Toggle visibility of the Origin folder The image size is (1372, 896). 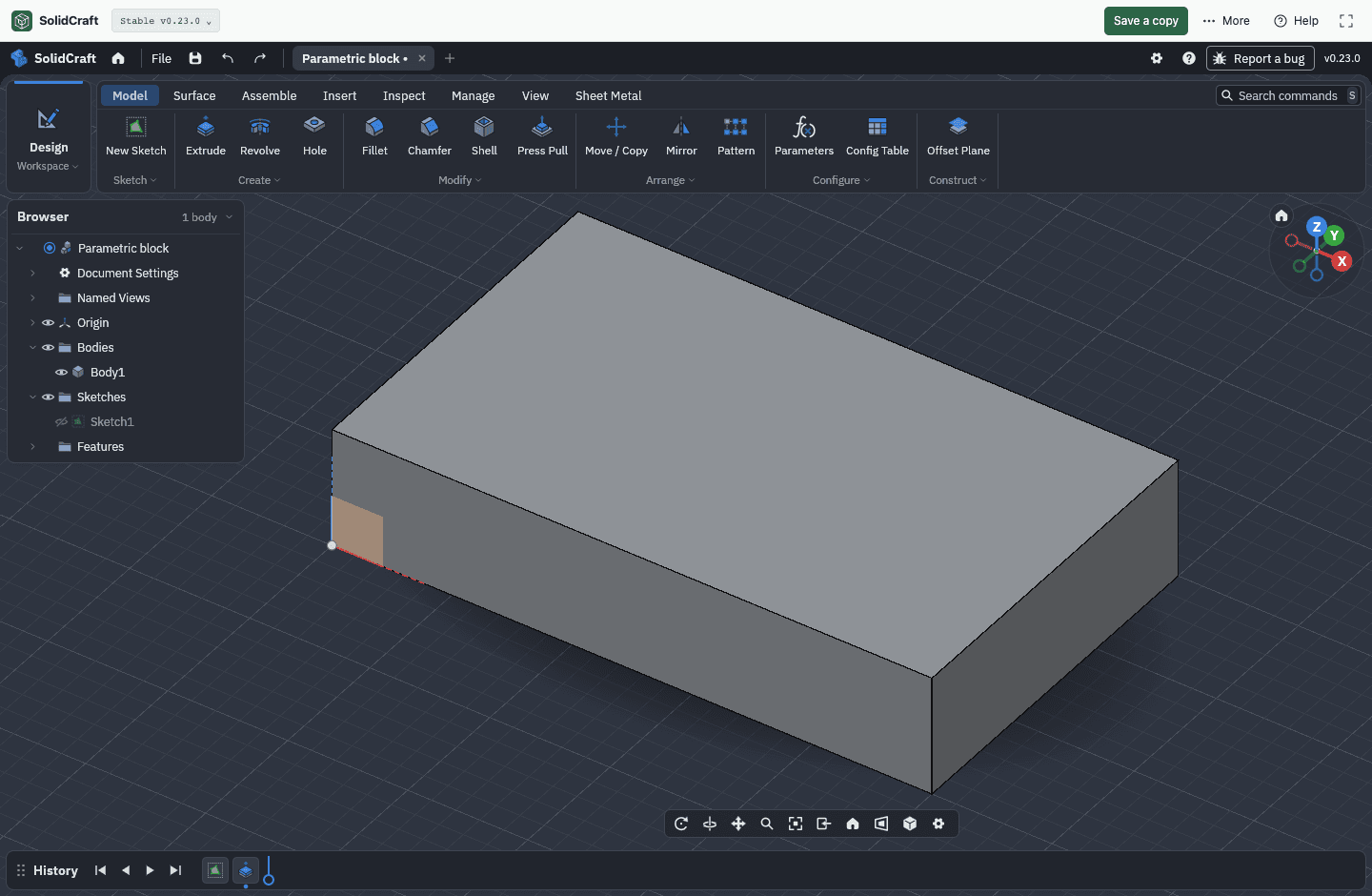(x=48, y=323)
